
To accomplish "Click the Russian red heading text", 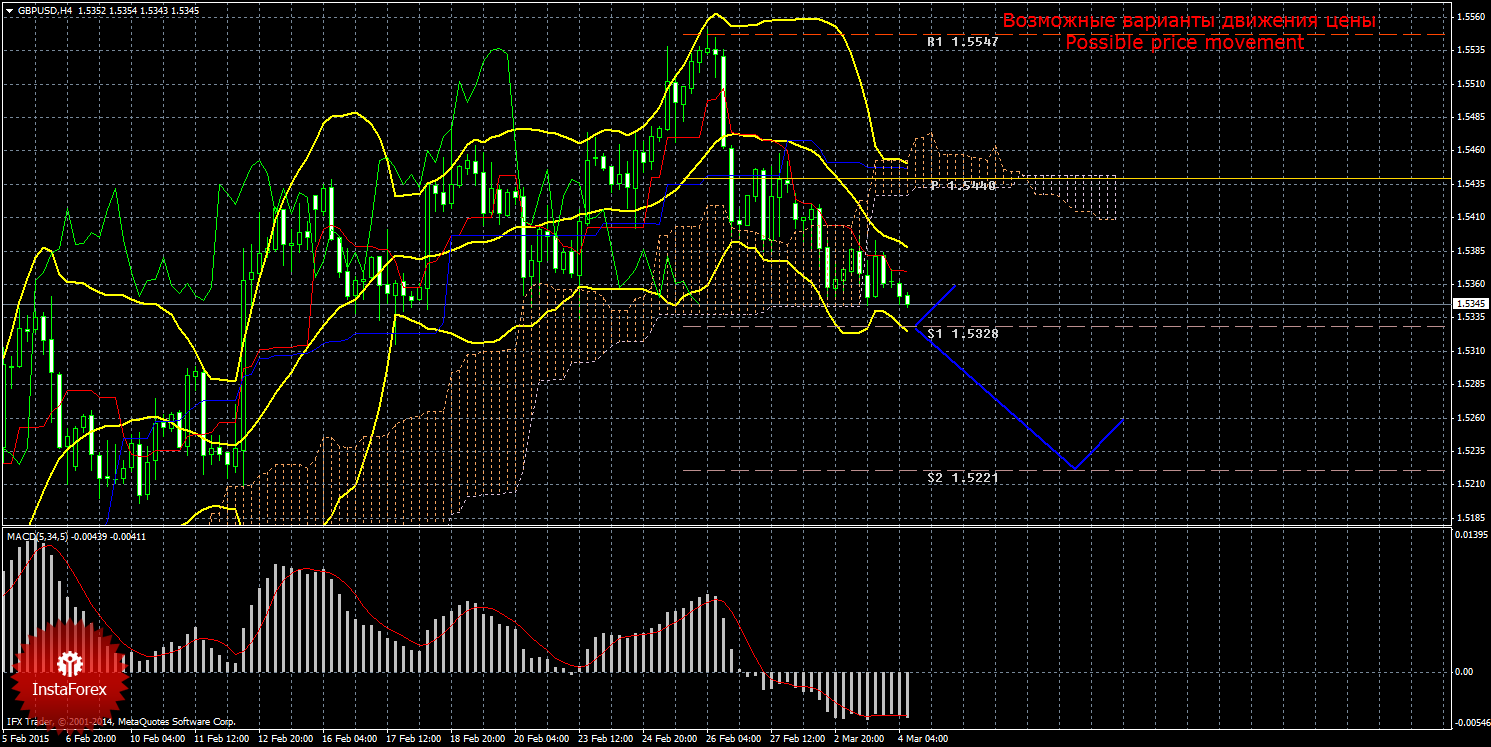I will tap(1189, 21).
